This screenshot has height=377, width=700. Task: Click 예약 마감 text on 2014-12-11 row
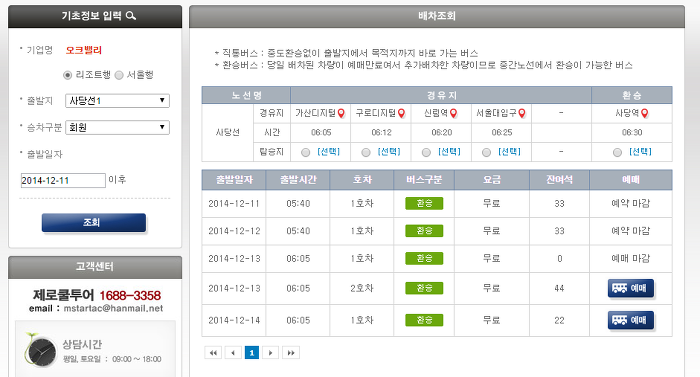(631, 204)
